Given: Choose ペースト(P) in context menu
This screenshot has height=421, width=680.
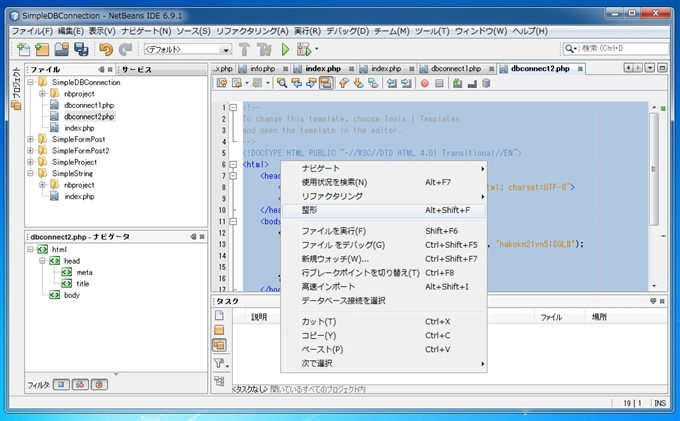Looking at the screenshot, I should pos(384,349).
